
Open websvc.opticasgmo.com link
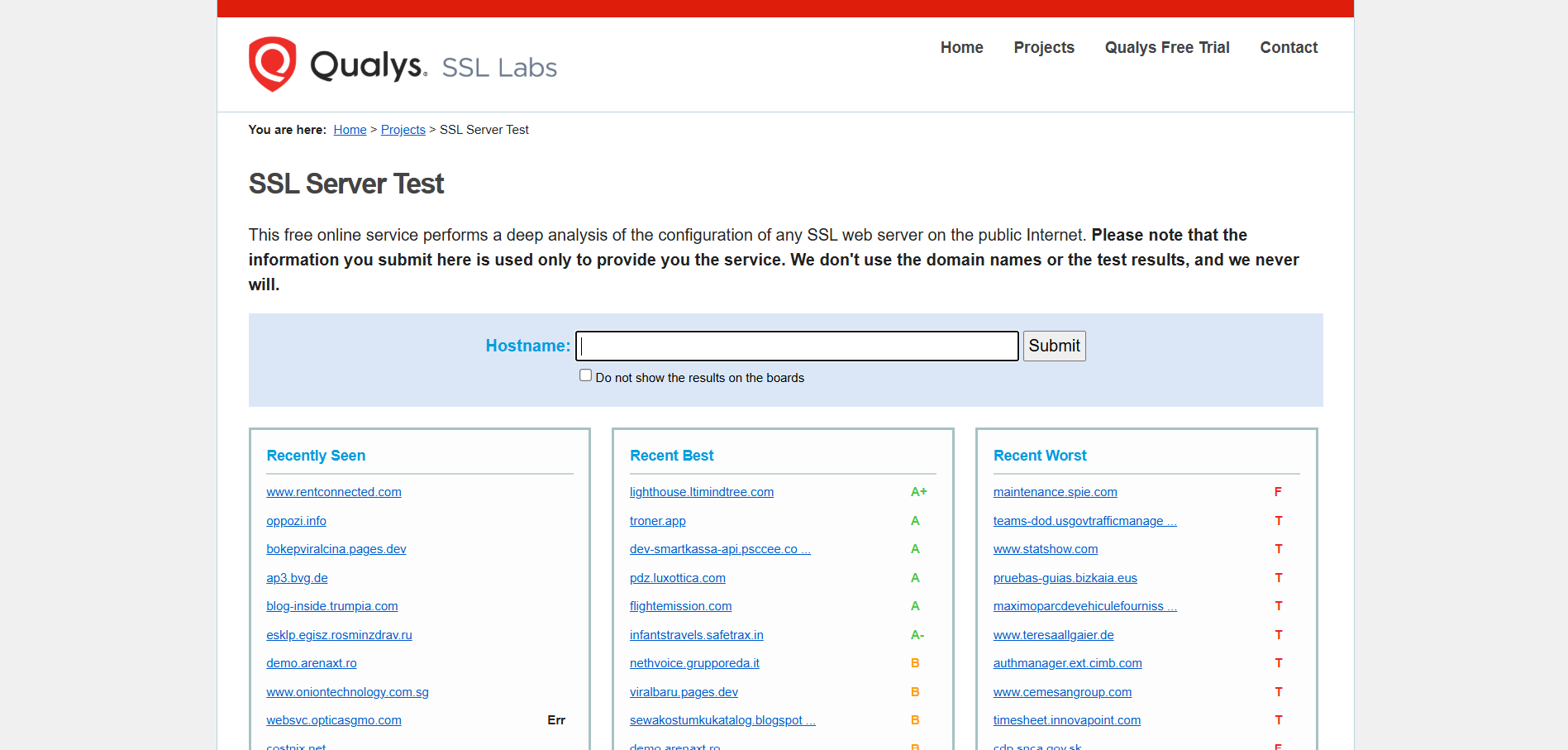click(x=334, y=720)
